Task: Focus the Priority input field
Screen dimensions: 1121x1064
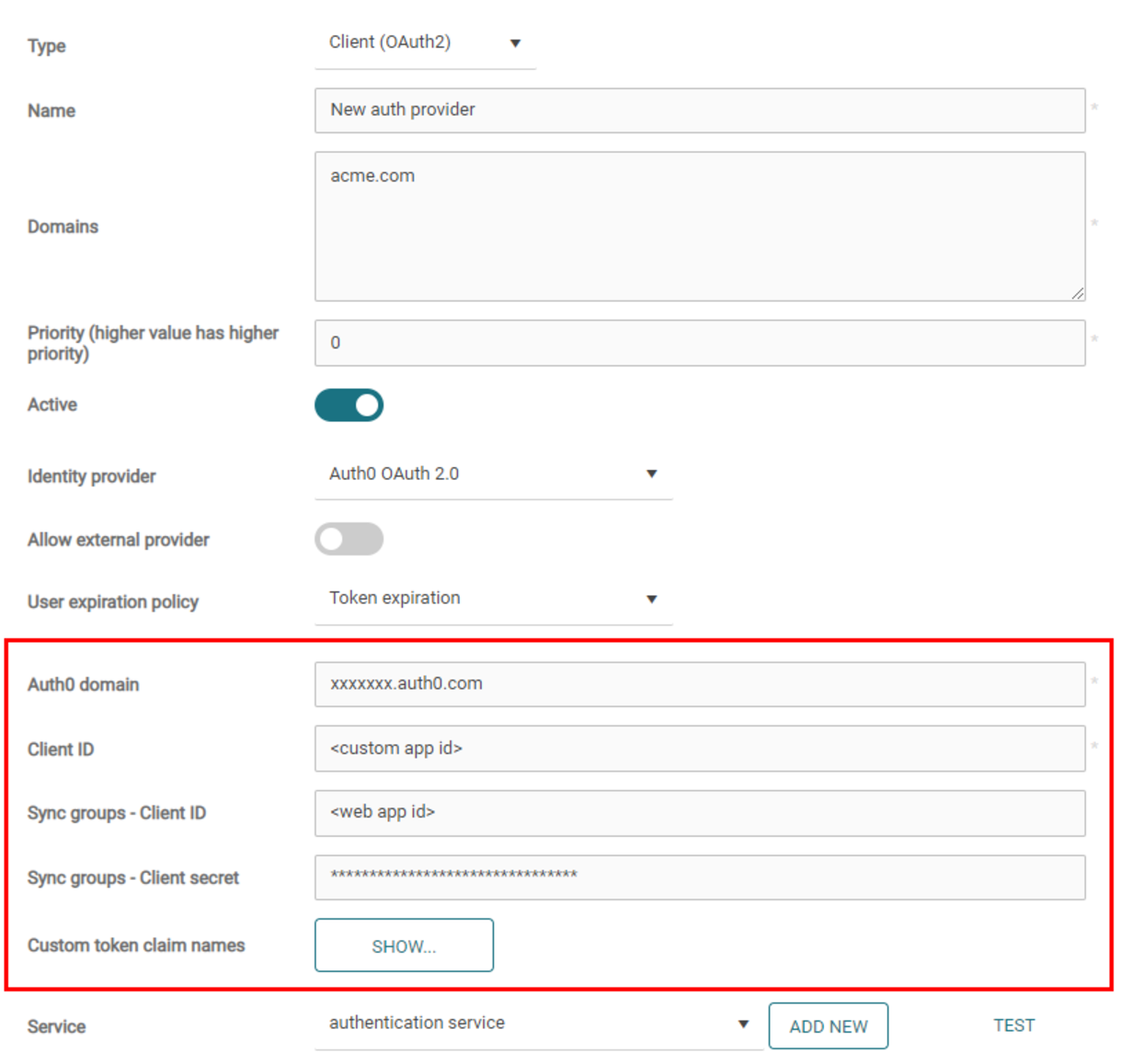Action: click(700, 343)
